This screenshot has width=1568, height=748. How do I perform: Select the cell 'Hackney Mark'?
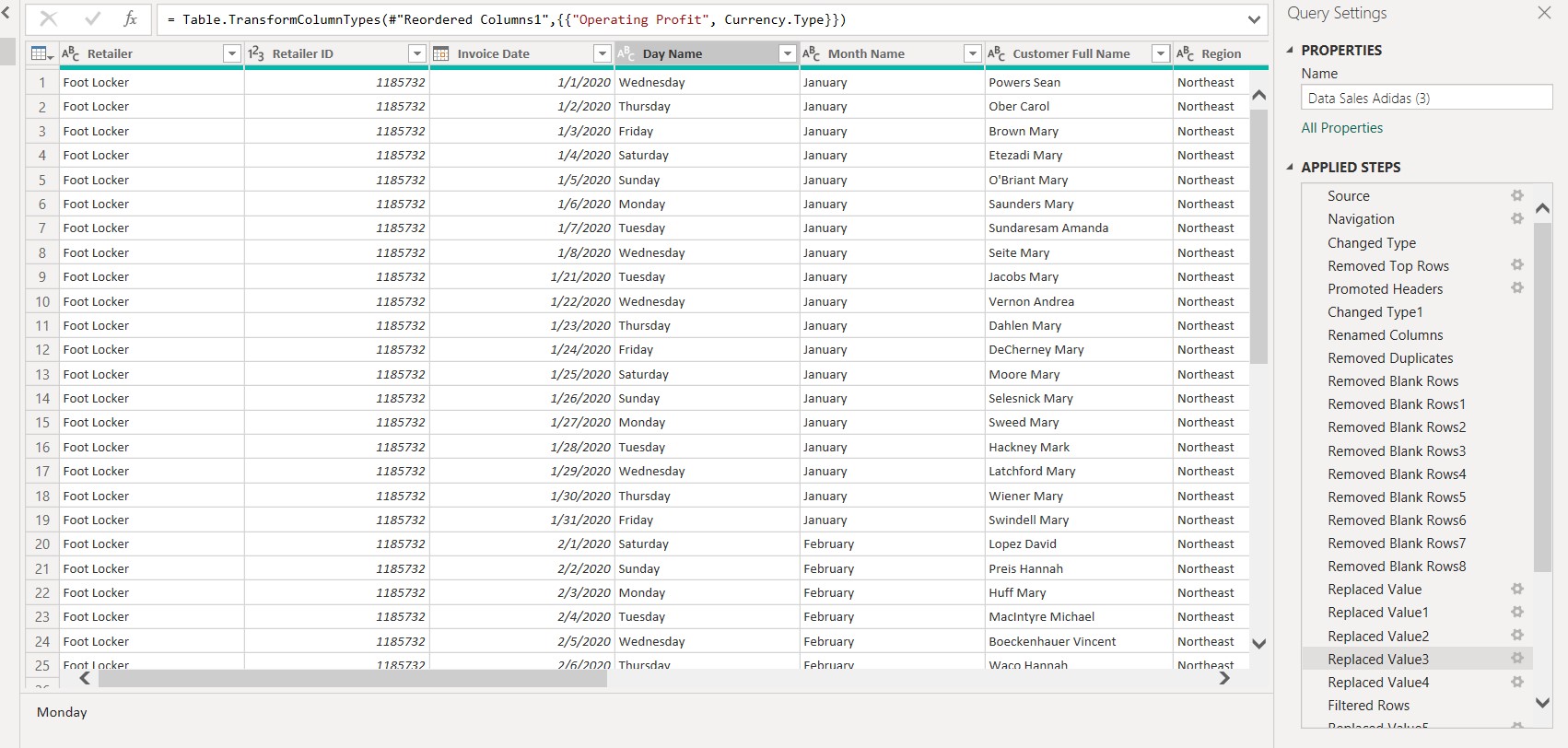[x=1078, y=447]
